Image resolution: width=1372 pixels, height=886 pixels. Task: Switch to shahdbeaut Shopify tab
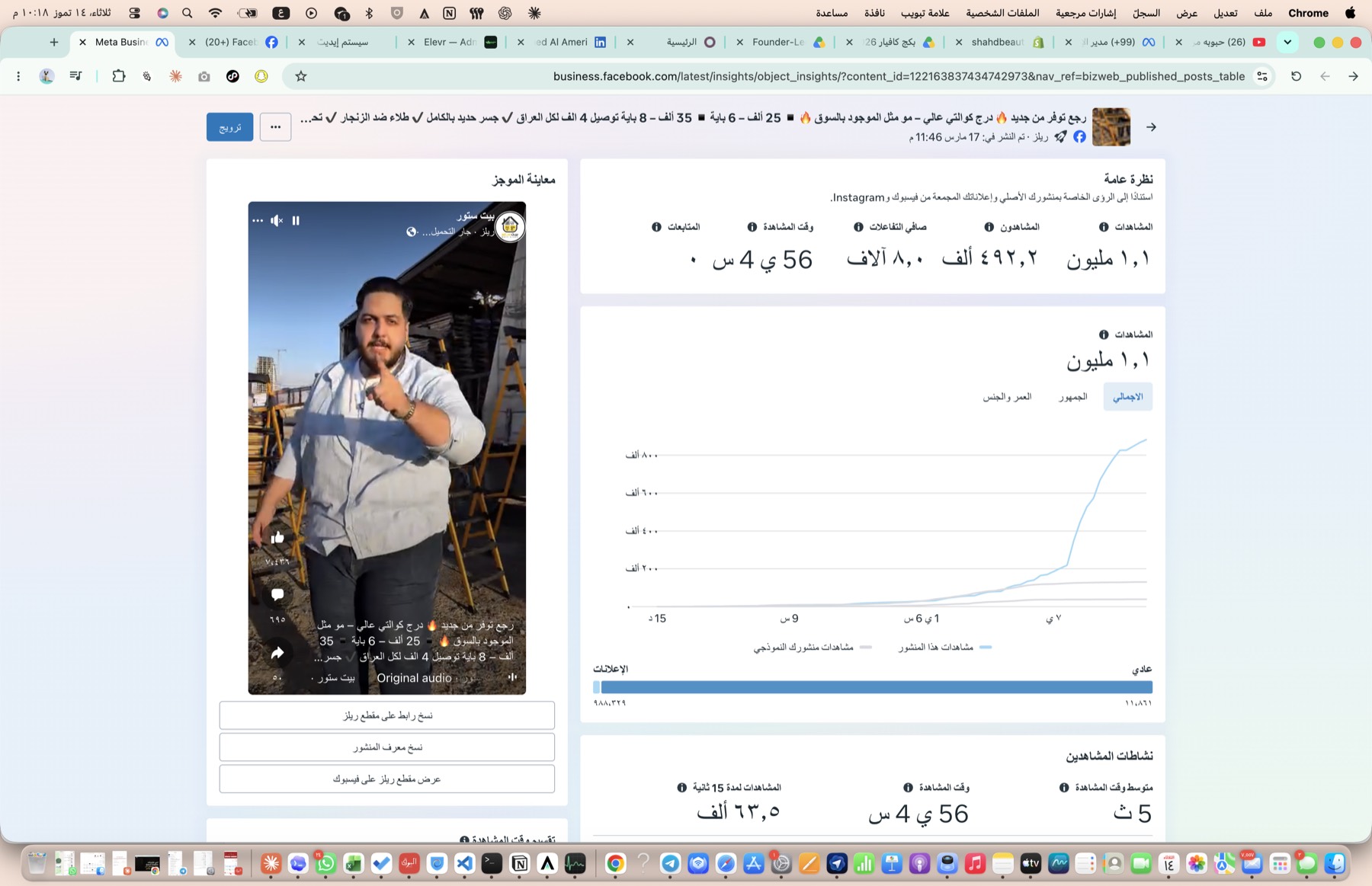[x=999, y=42]
